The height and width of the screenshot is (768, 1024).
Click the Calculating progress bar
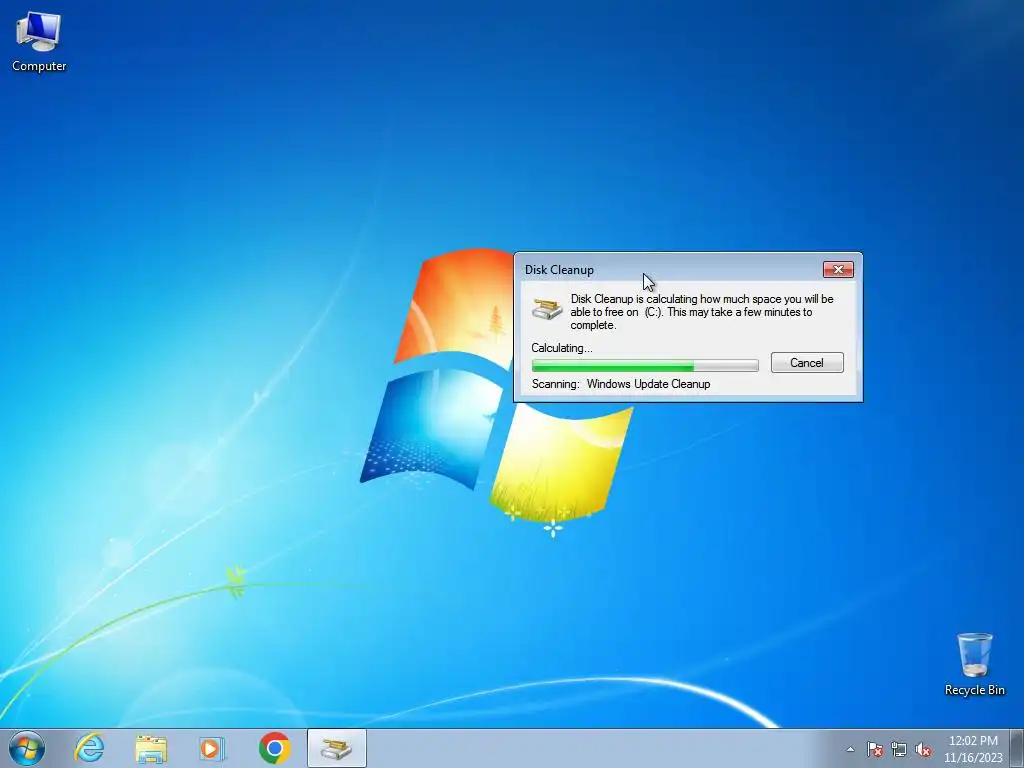point(645,366)
